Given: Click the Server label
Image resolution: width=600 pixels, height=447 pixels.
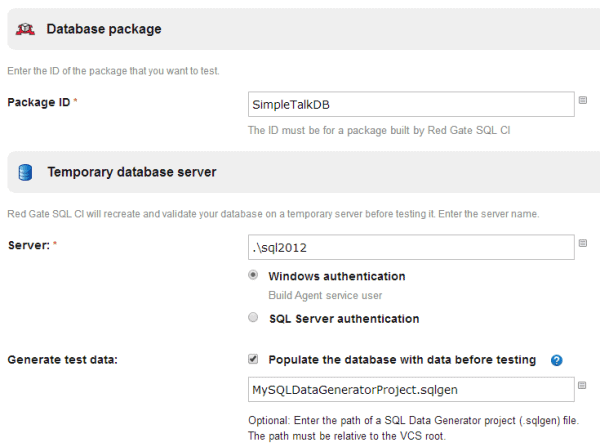Looking at the screenshot, I should pos(28,246).
